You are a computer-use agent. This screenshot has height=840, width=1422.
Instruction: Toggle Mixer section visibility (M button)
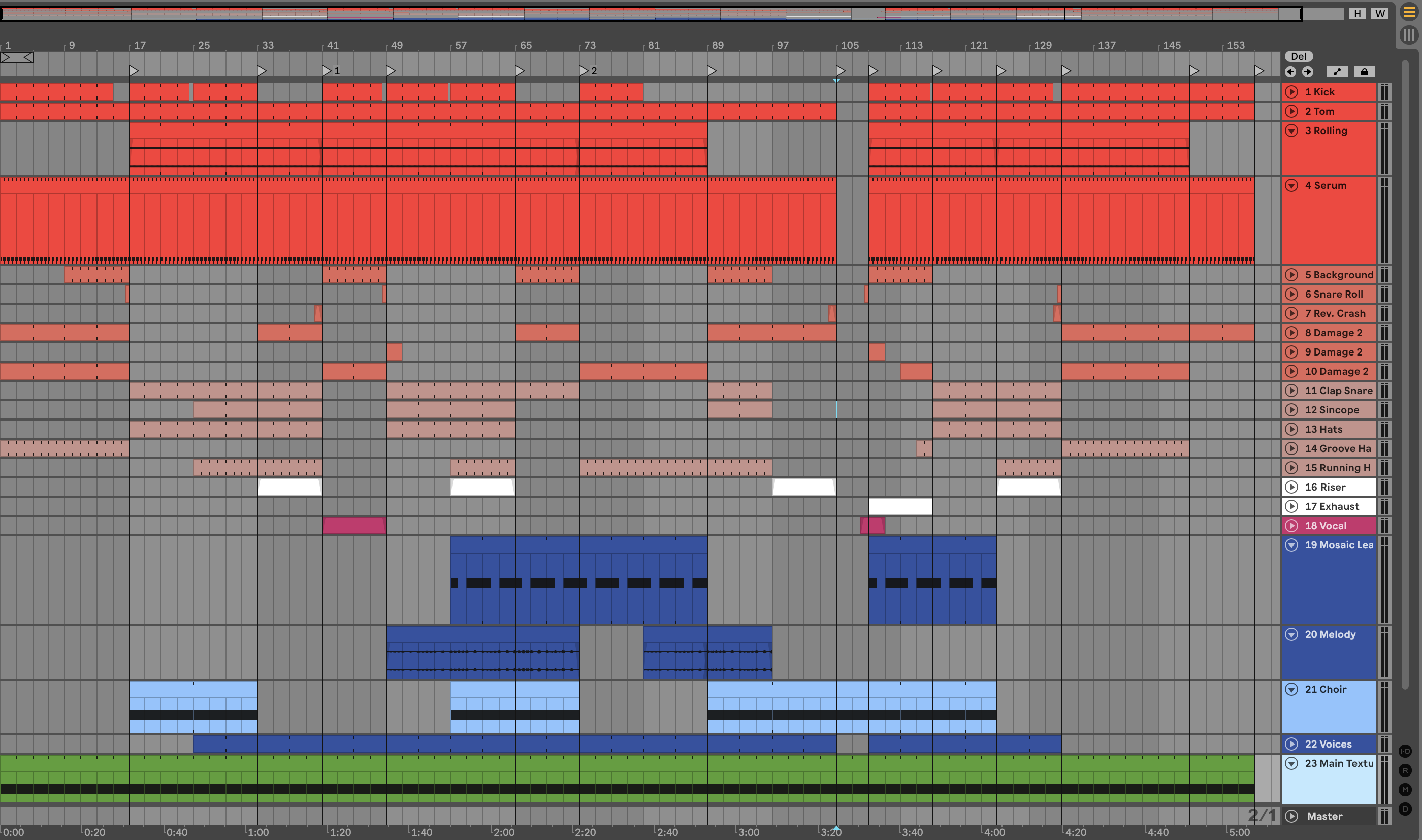(x=1405, y=790)
